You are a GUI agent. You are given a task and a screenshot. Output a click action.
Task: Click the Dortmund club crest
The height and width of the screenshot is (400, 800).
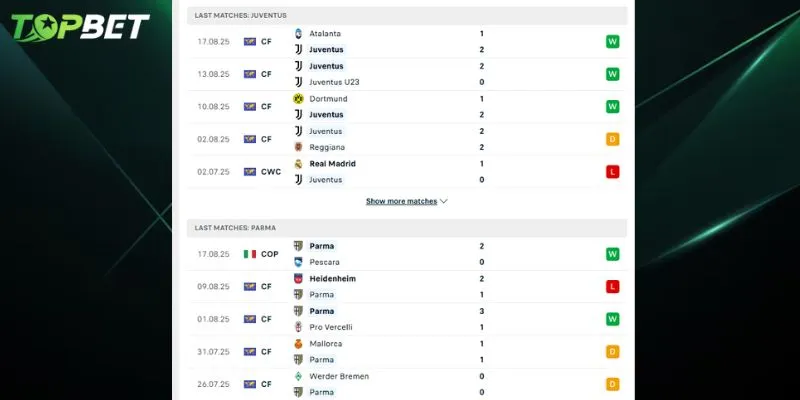(x=298, y=99)
